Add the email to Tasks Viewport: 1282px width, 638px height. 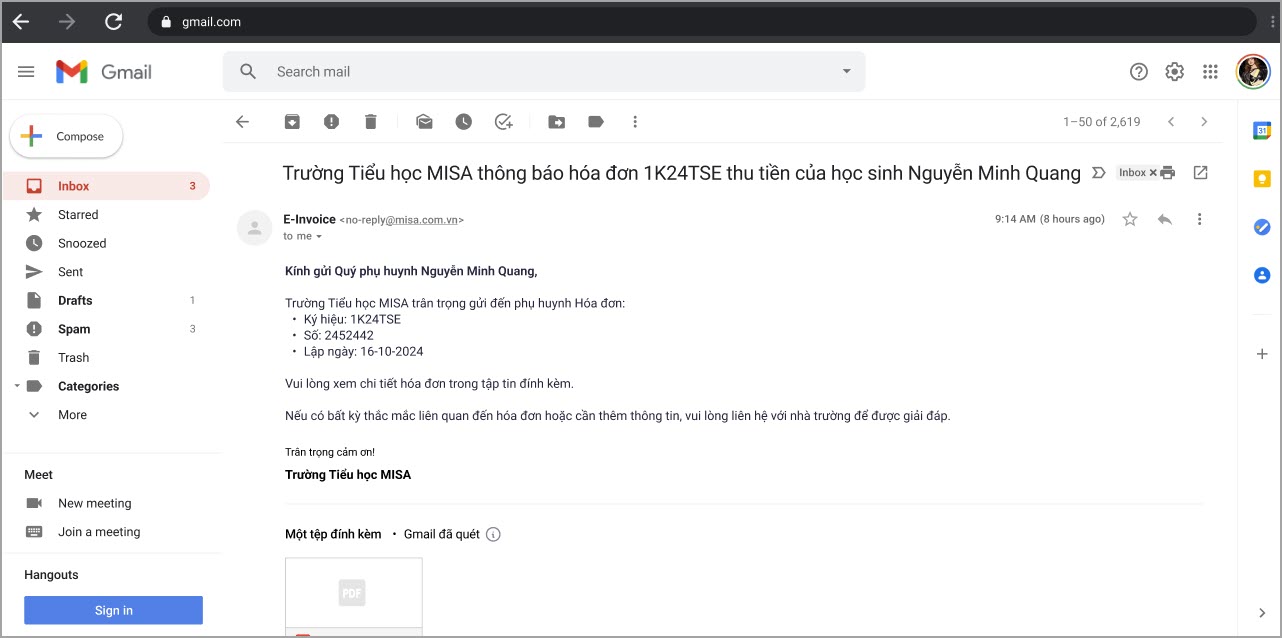pos(504,122)
